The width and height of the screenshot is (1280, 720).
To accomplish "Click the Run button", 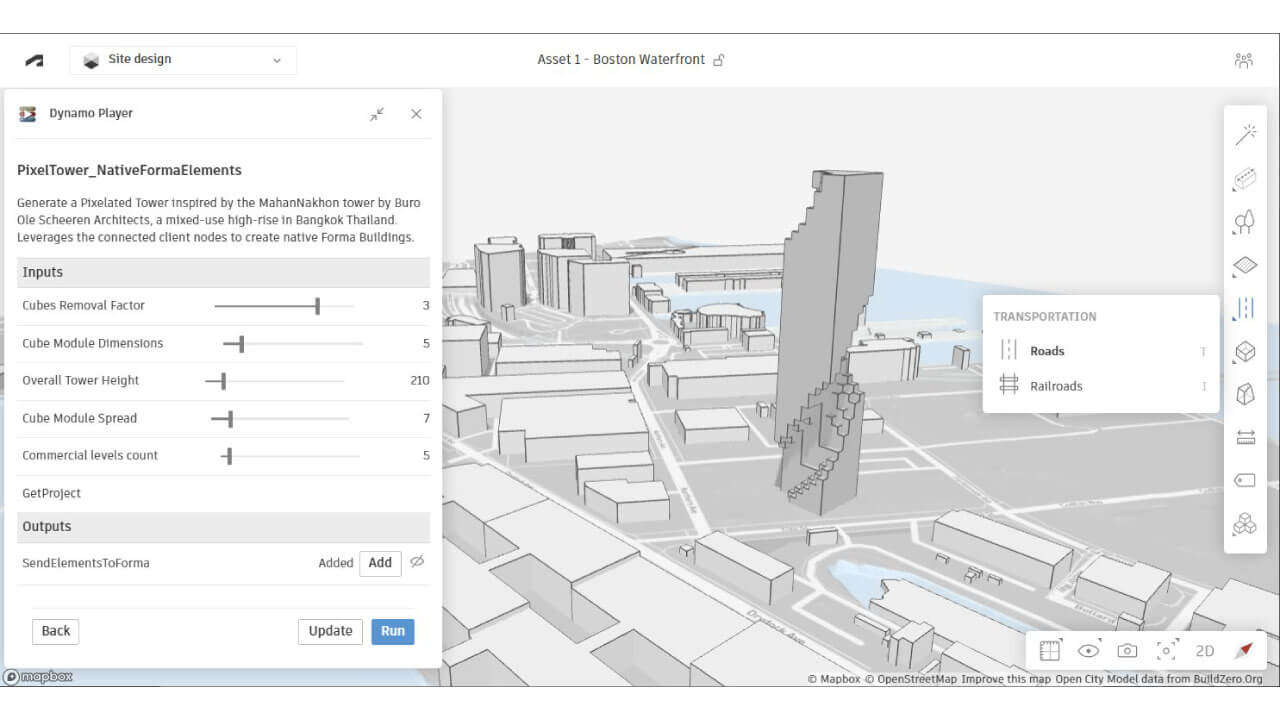I will [x=393, y=631].
